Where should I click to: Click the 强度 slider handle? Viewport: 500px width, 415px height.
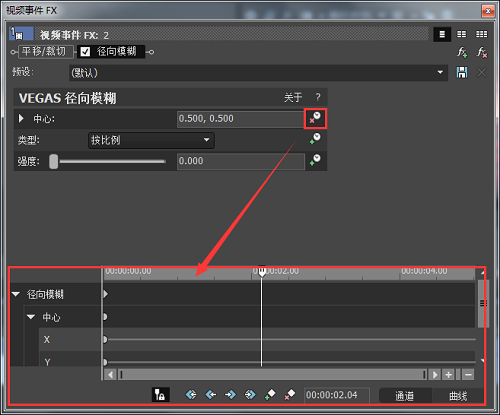54,161
